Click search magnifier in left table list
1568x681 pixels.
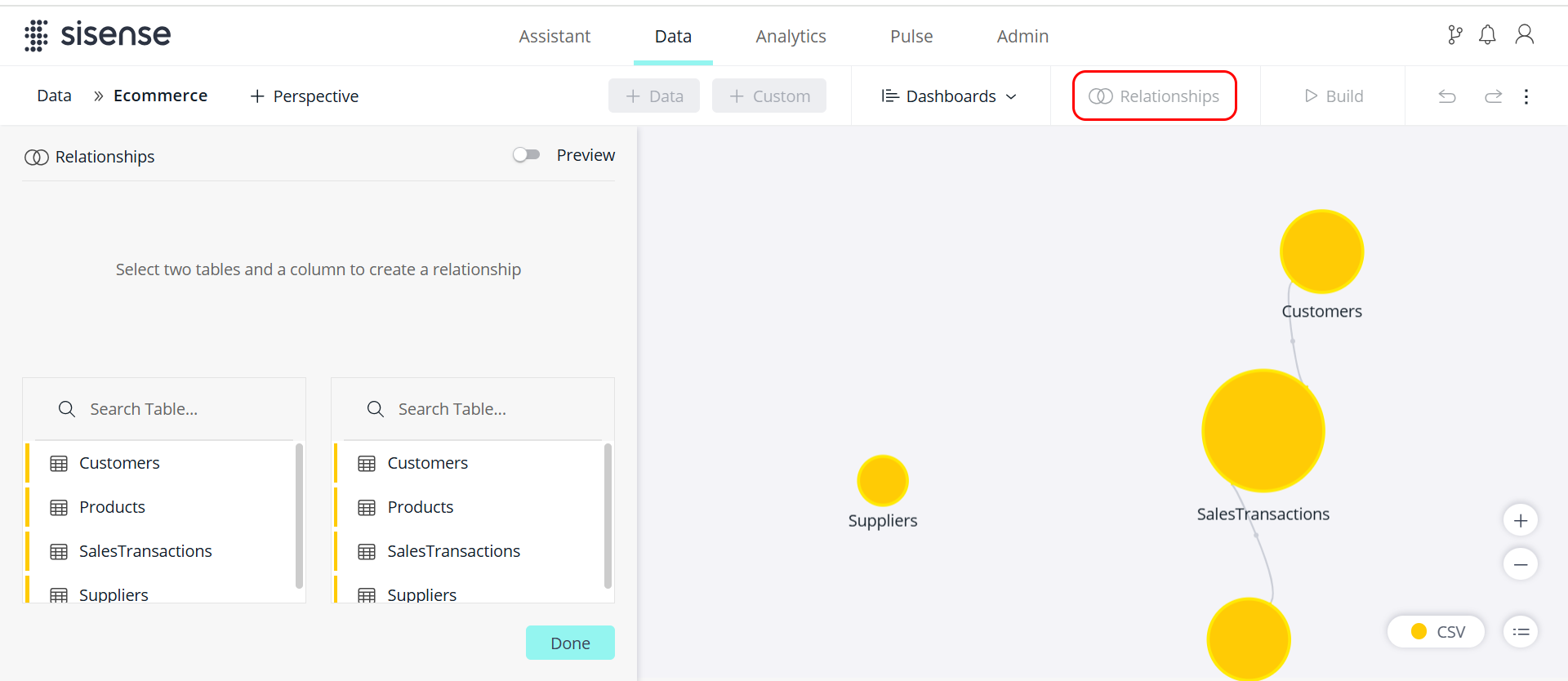click(67, 409)
